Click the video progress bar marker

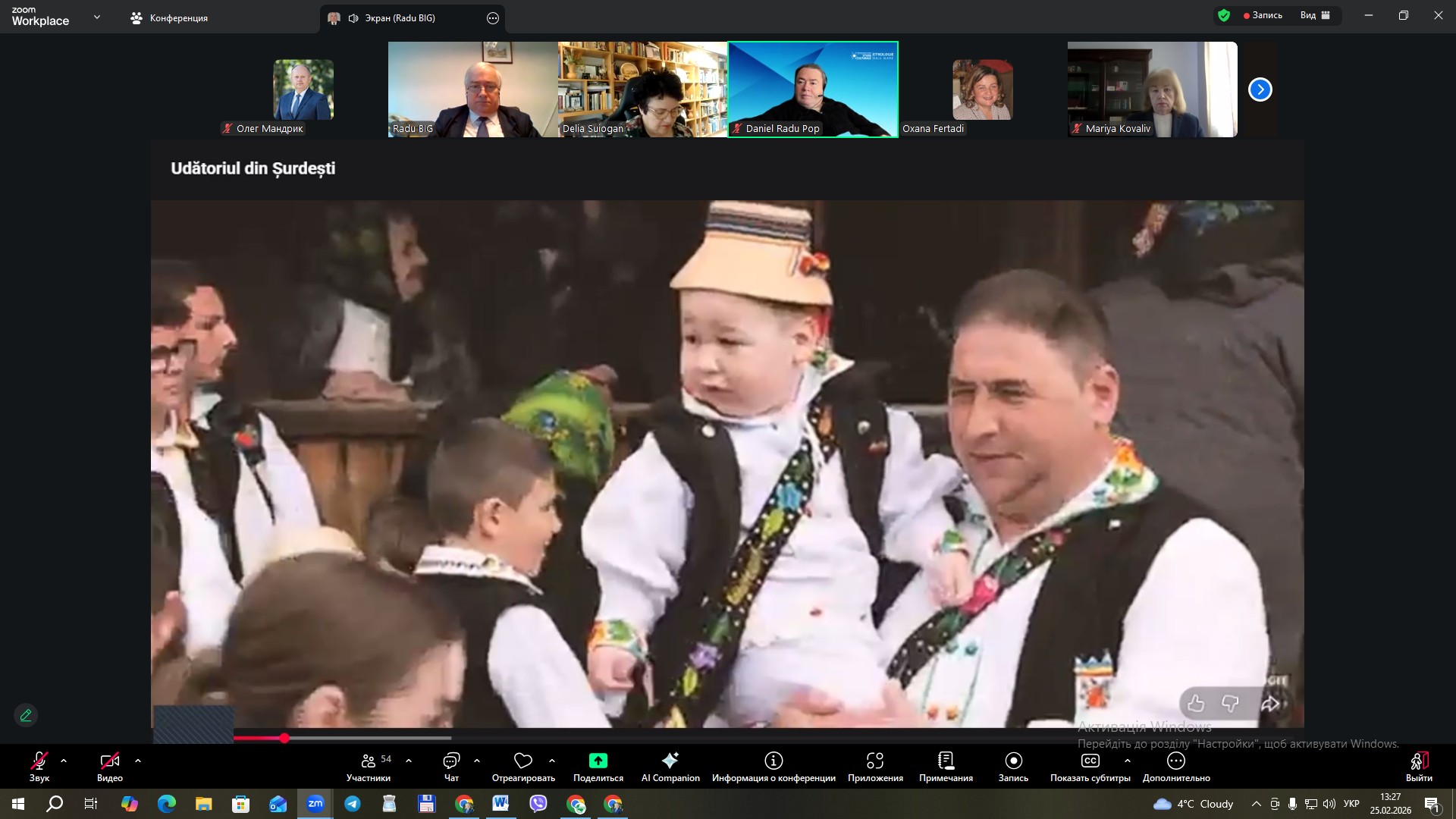tap(284, 738)
